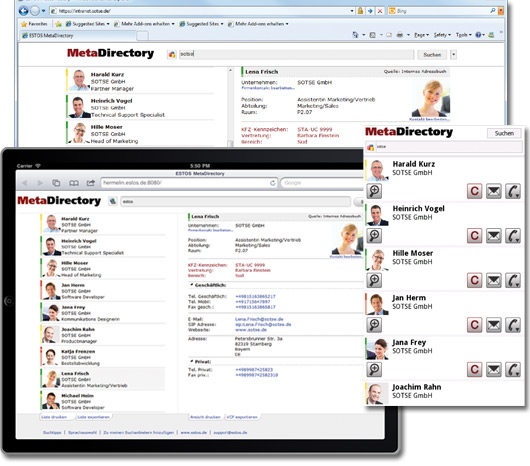Click the Liste drucken link
The image size is (530, 466).
[x=54, y=417]
